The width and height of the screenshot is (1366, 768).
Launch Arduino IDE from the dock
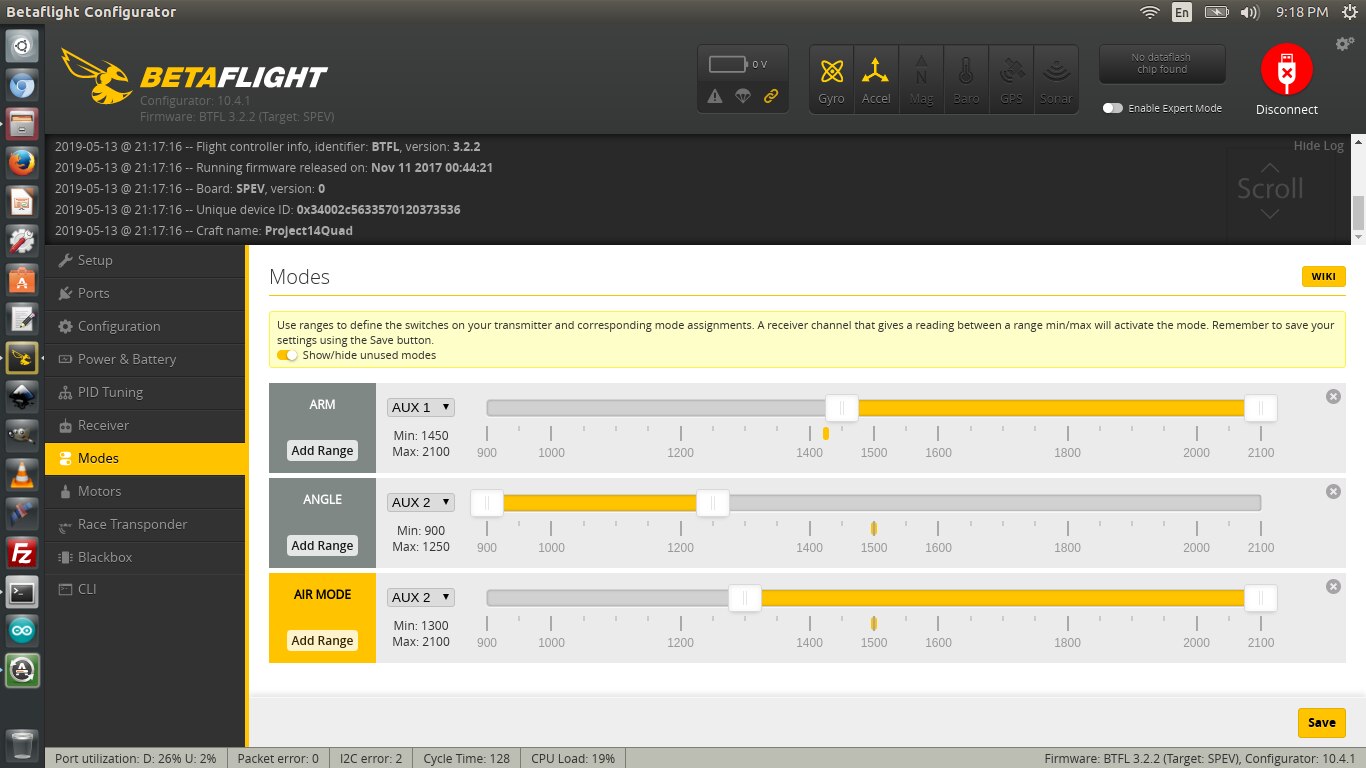[22, 630]
